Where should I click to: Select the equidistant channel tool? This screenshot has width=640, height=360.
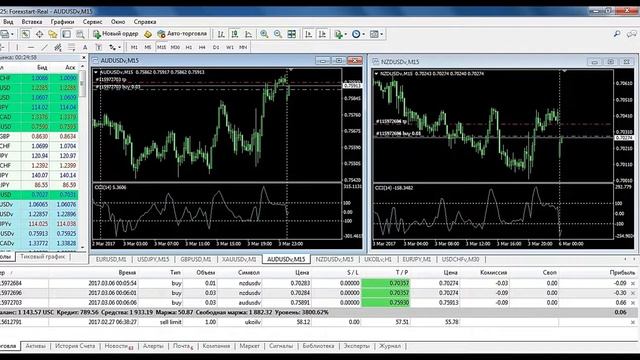58,47
